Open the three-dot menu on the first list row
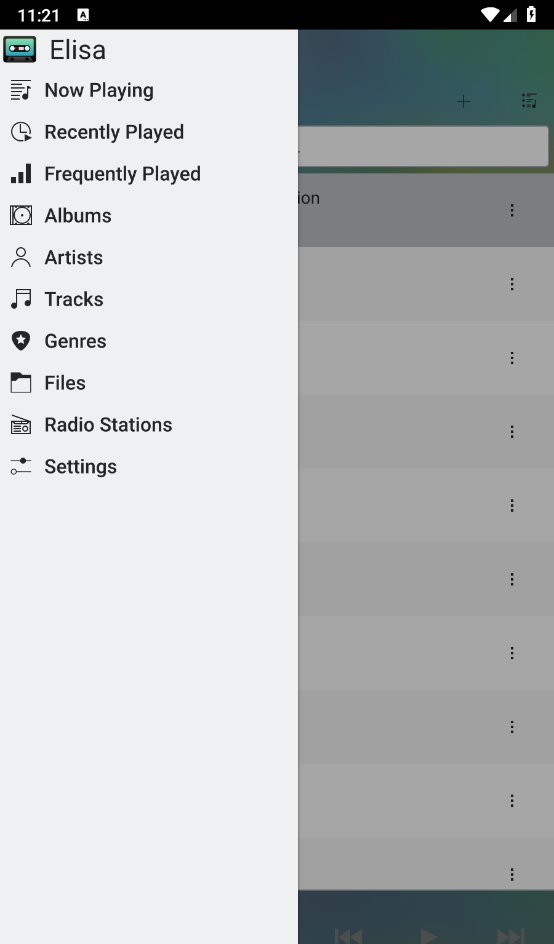Viewport: 554px width, 944px height. [x=512, y=210]
